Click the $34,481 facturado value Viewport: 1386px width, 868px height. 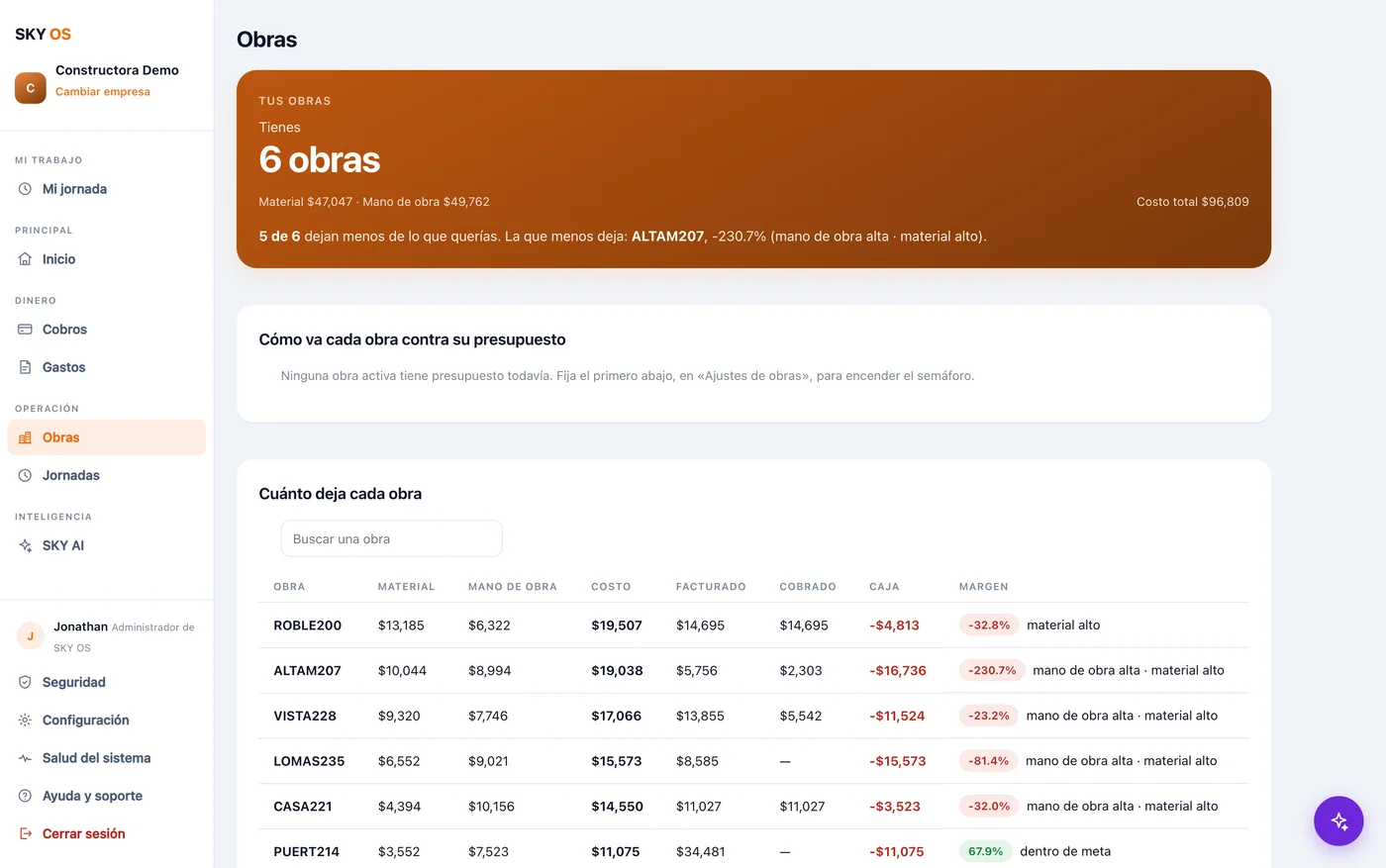pos(701,851)
